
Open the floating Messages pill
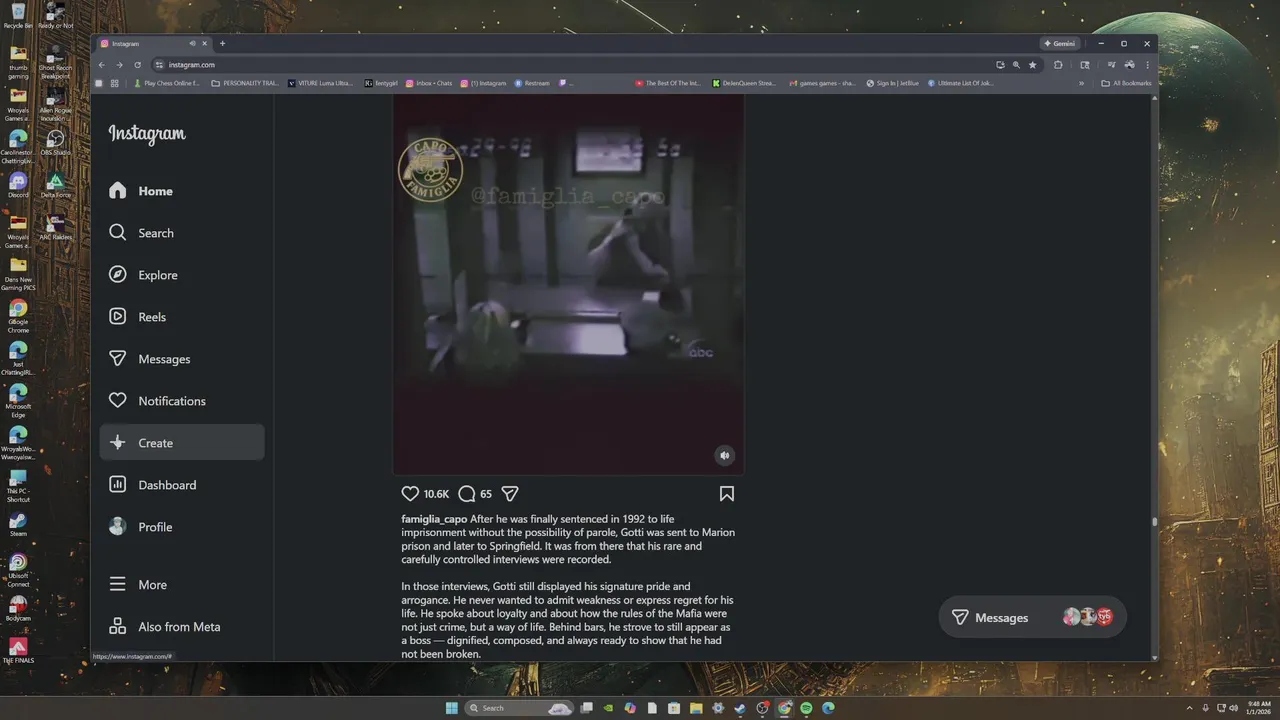pos(1033,617)
